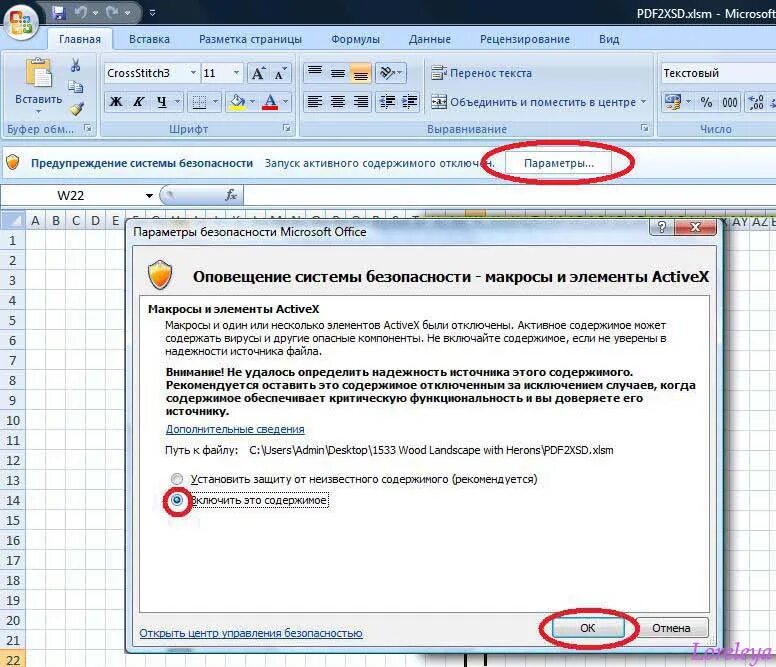Apply red font color A

270,102
